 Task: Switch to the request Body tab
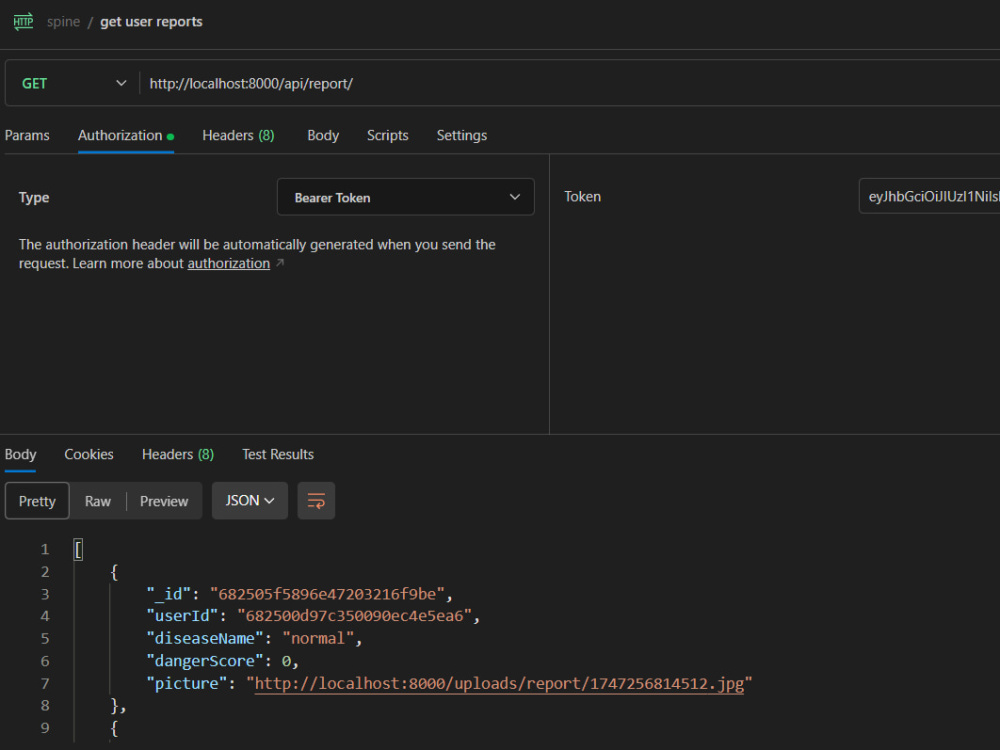(x=323, y=135)
